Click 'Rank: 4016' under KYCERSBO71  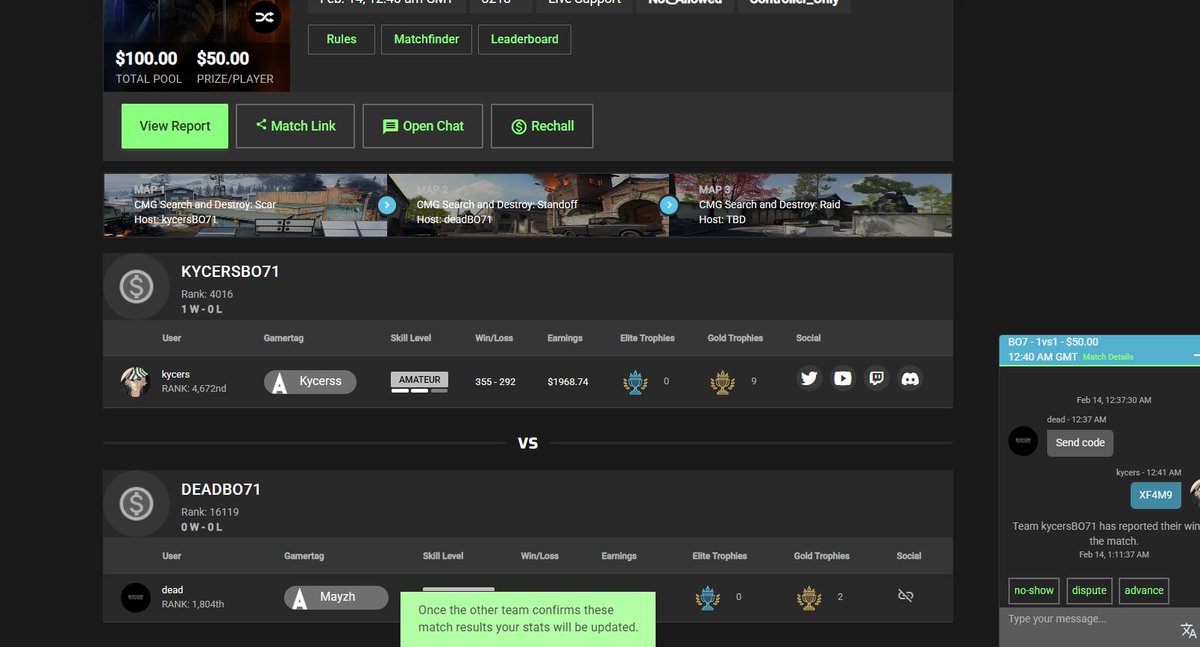tap(207, 294)
